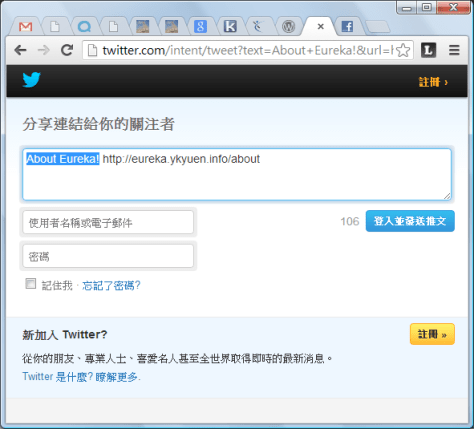Click the yellow 註冊 sign up button
474x429 pixels.
point(432,334)
